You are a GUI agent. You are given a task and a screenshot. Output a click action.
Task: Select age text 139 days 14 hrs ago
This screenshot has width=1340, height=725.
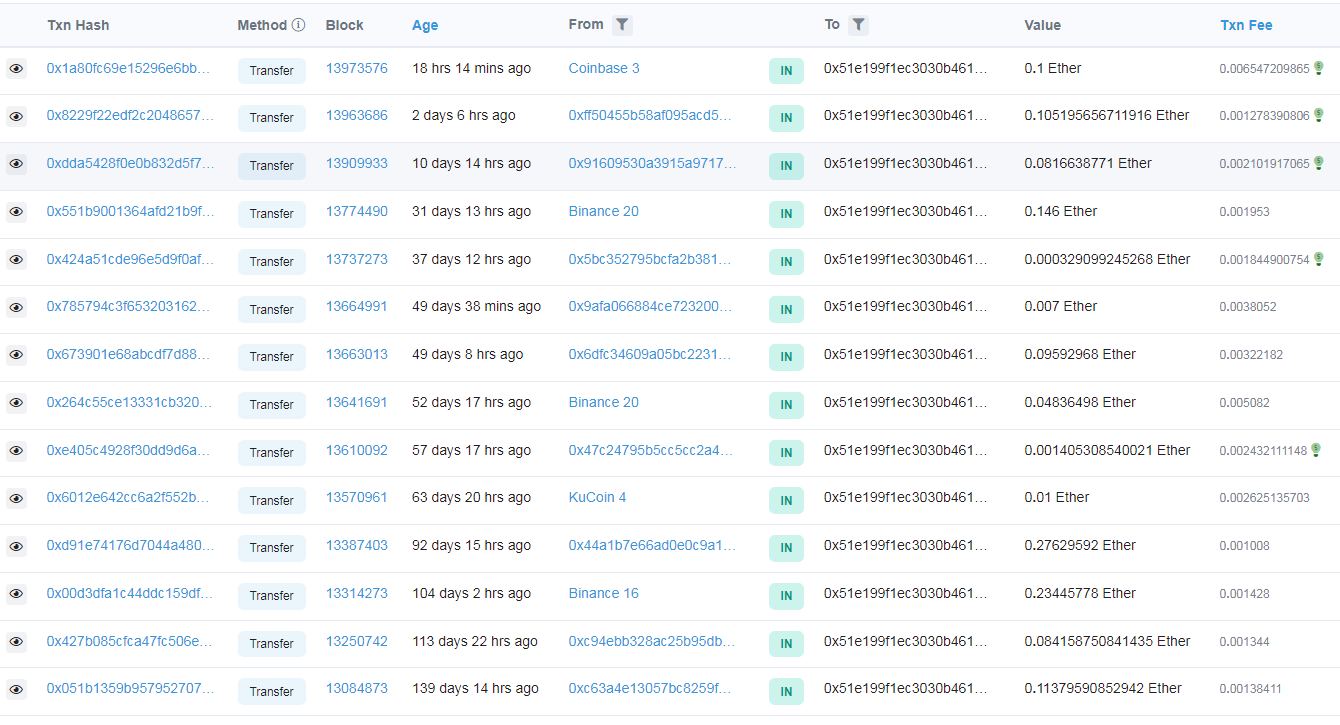pyautogui.click(x=475, y=688)
